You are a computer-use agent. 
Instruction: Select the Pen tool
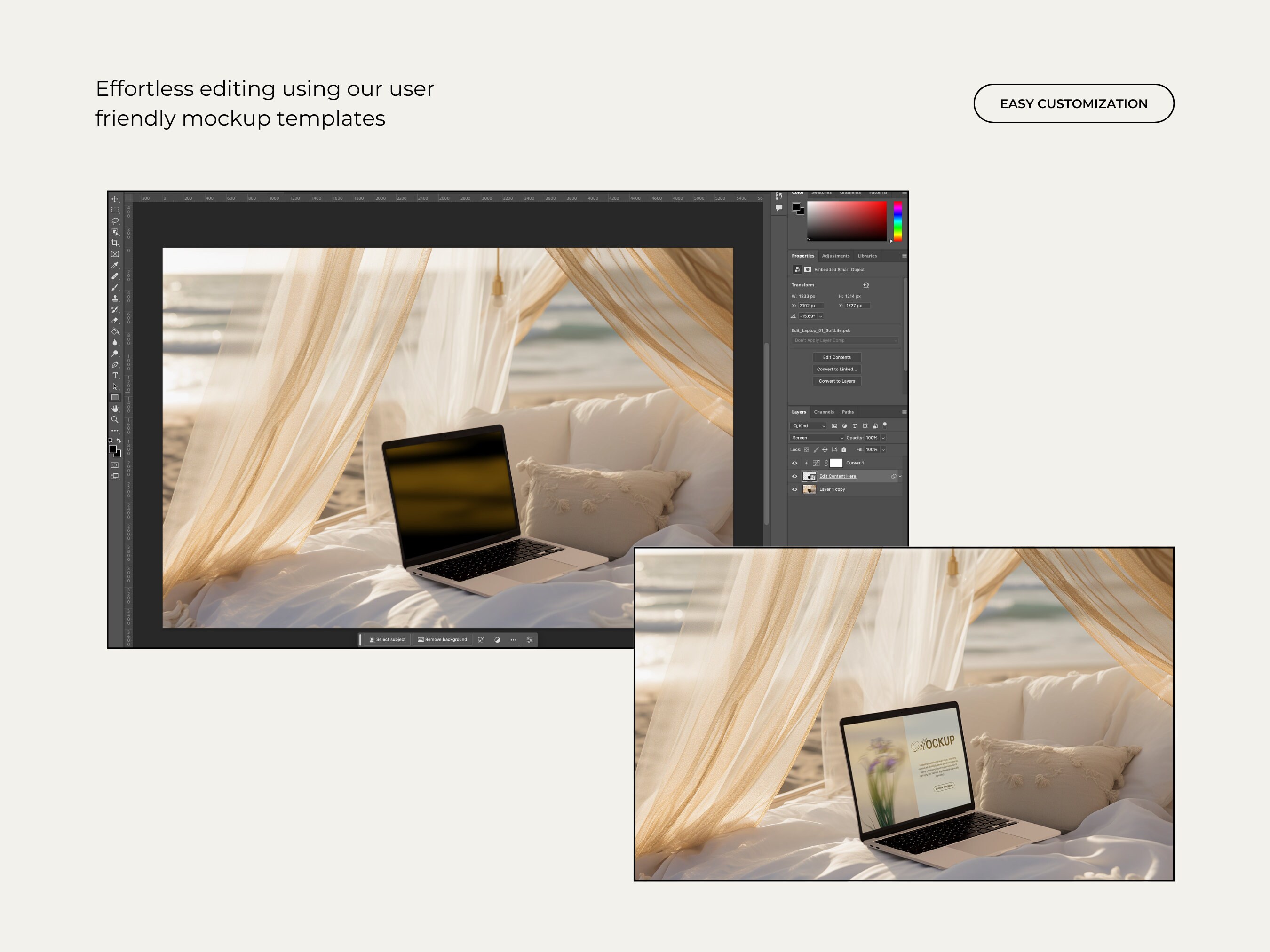click(x=115, y=364)
